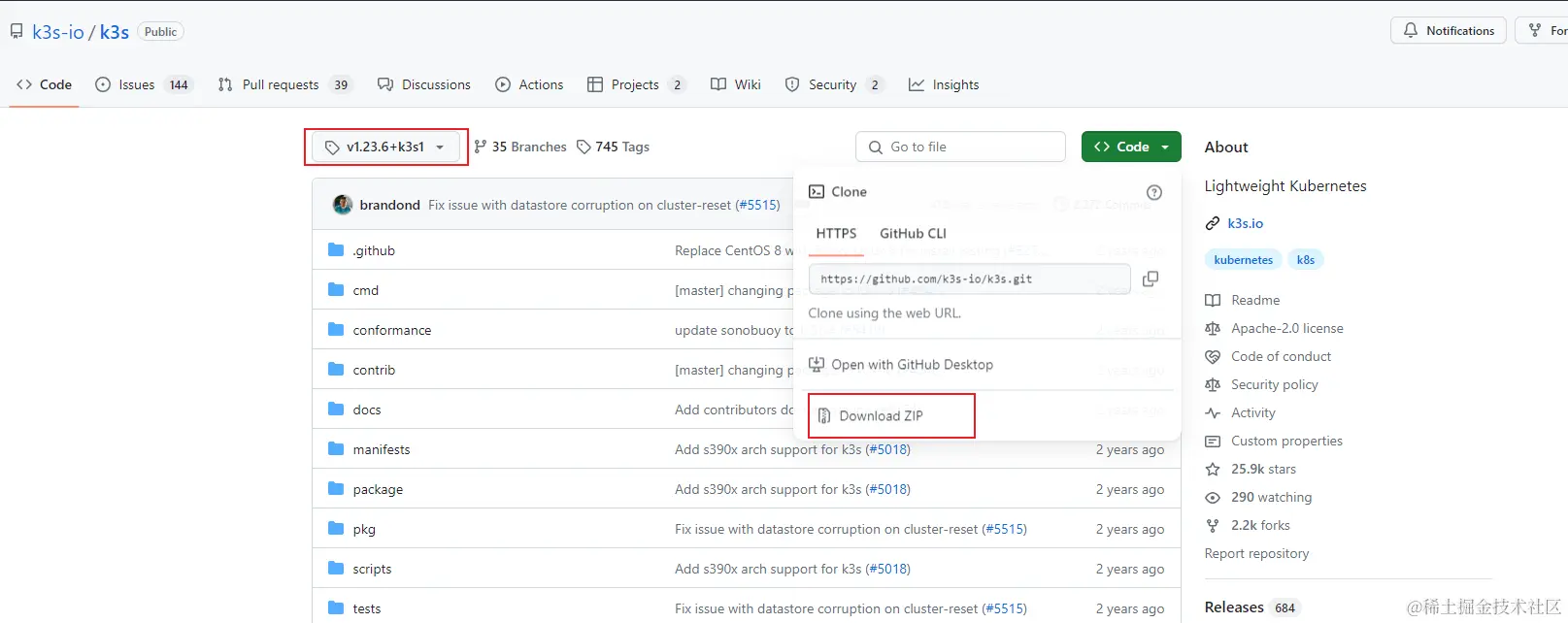Click the watching eye icon
The width and height of the screenshot is (1568, 623).
[1213, 497]
